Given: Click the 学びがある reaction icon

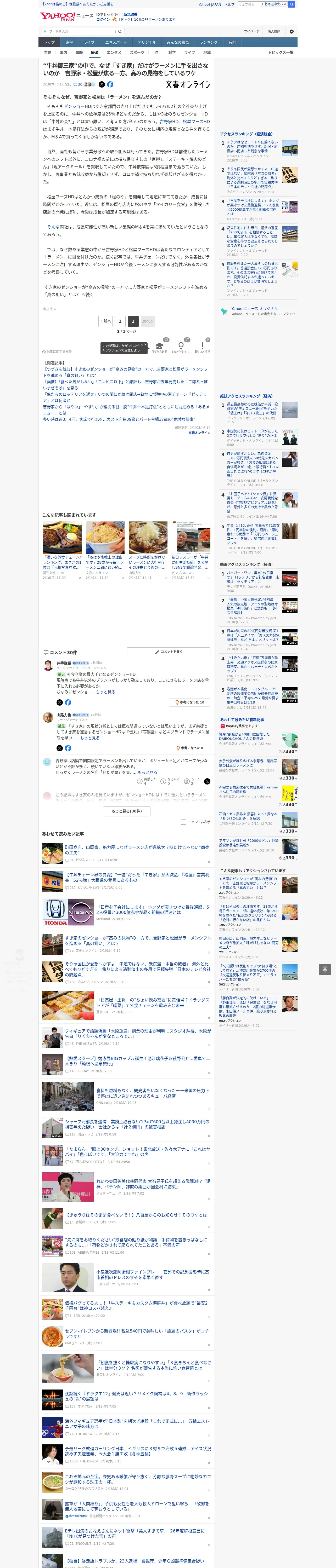Looking at the screenshot, I should coord(160,346).
